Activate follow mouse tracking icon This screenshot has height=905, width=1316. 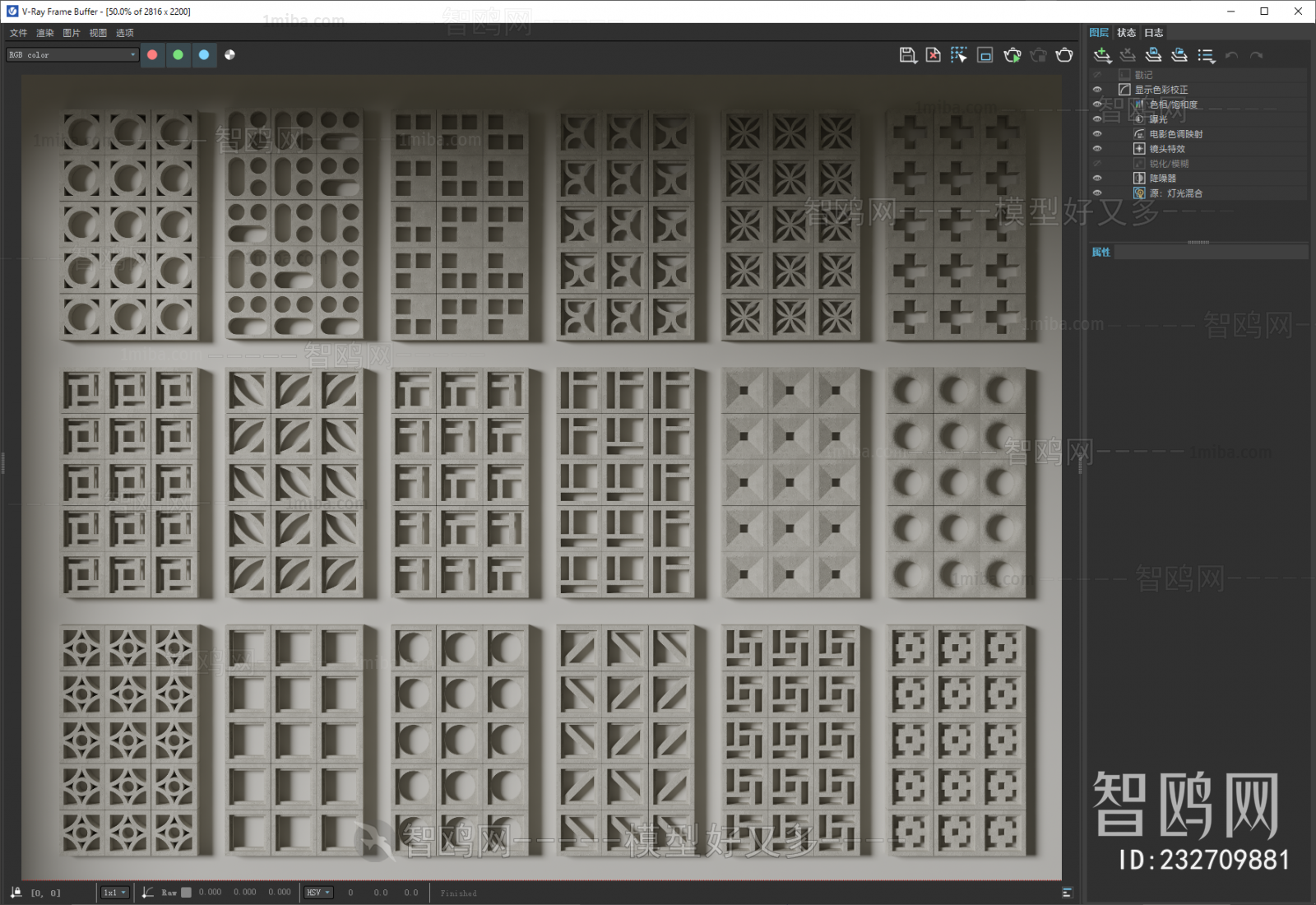(x=958, y=55)
